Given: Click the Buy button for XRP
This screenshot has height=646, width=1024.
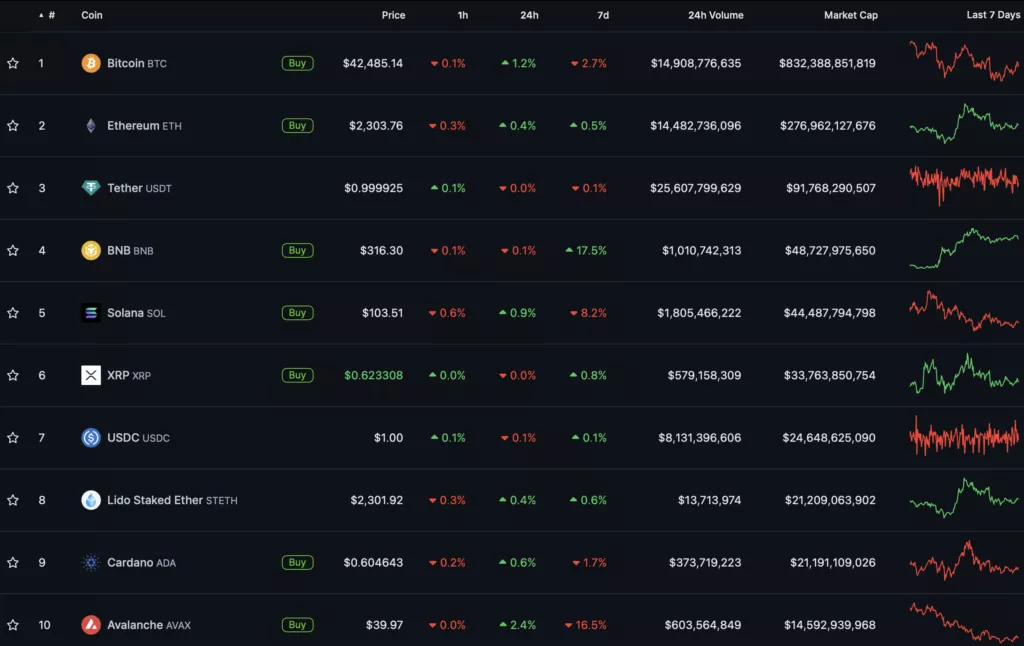Looking at the screenshot, I should [297, 375].
